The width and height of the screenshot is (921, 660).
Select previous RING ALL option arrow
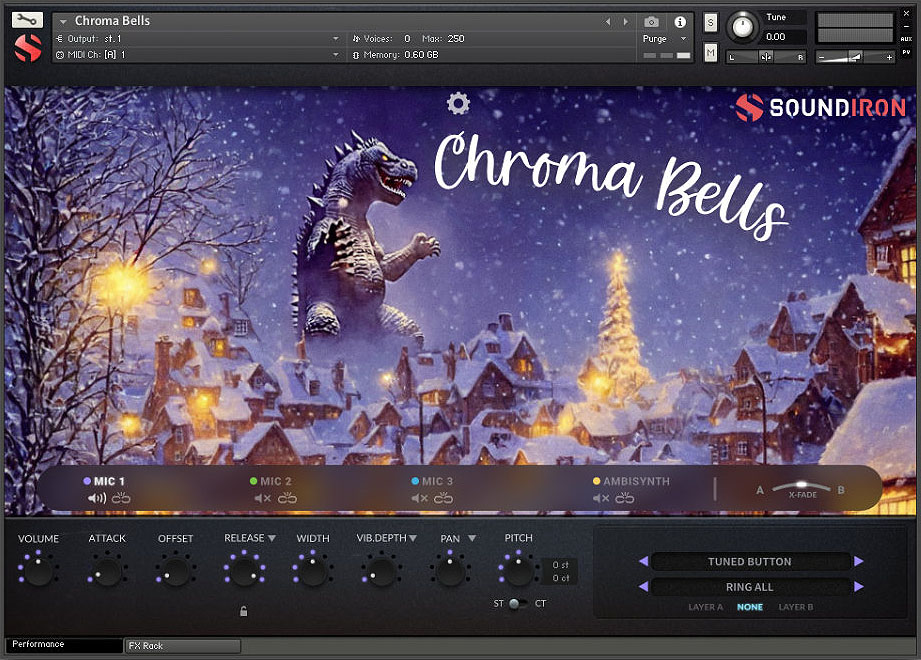point(643,587)
